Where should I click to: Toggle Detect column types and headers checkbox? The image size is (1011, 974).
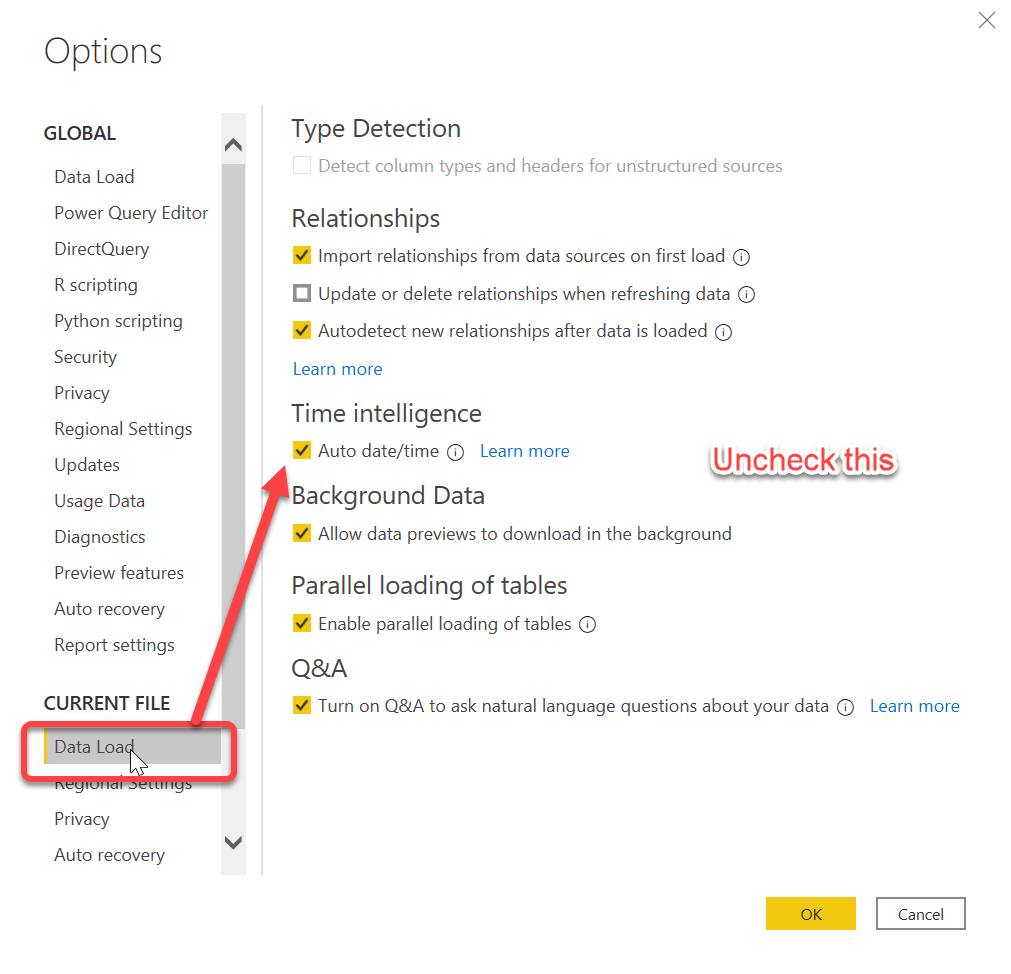pyautogui.click(x=302, y=166)
